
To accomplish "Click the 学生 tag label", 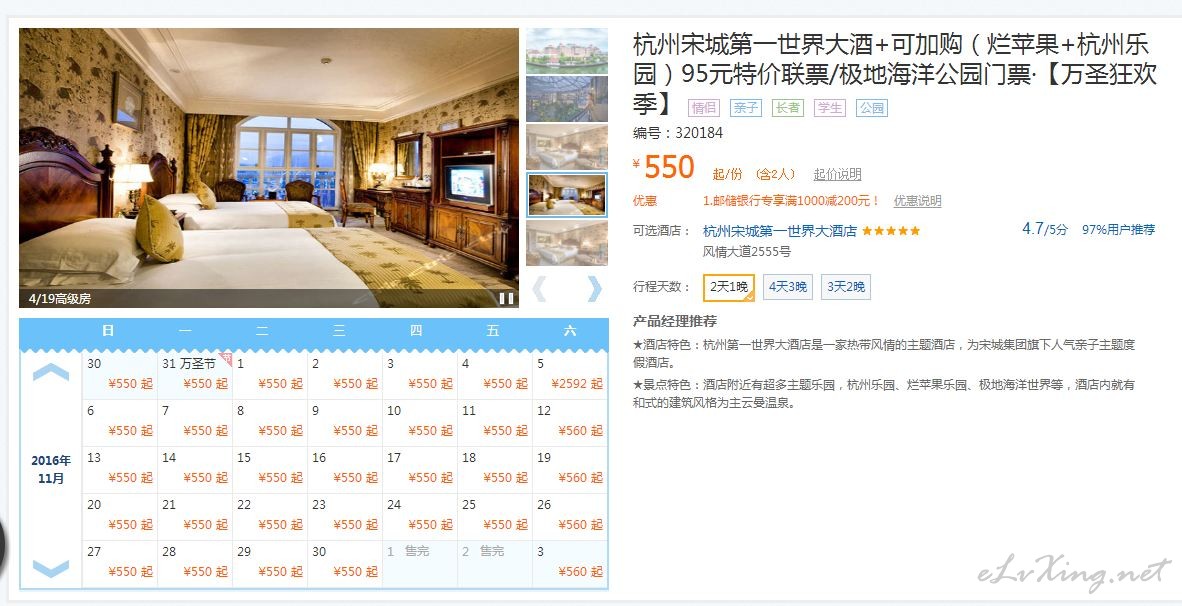I will point(830,108).
